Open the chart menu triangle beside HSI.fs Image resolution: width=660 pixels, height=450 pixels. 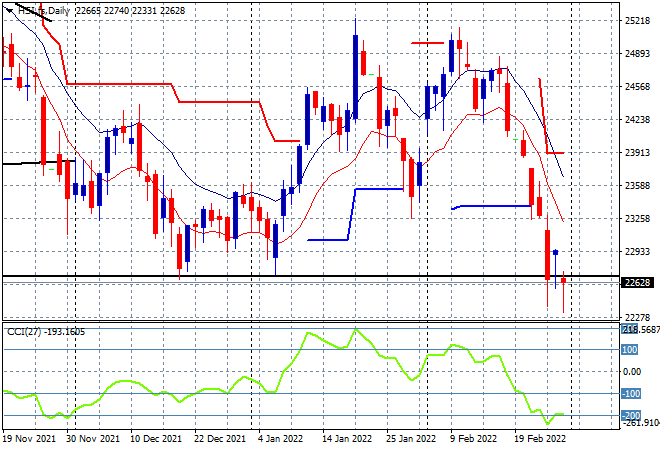coord(10,11)
